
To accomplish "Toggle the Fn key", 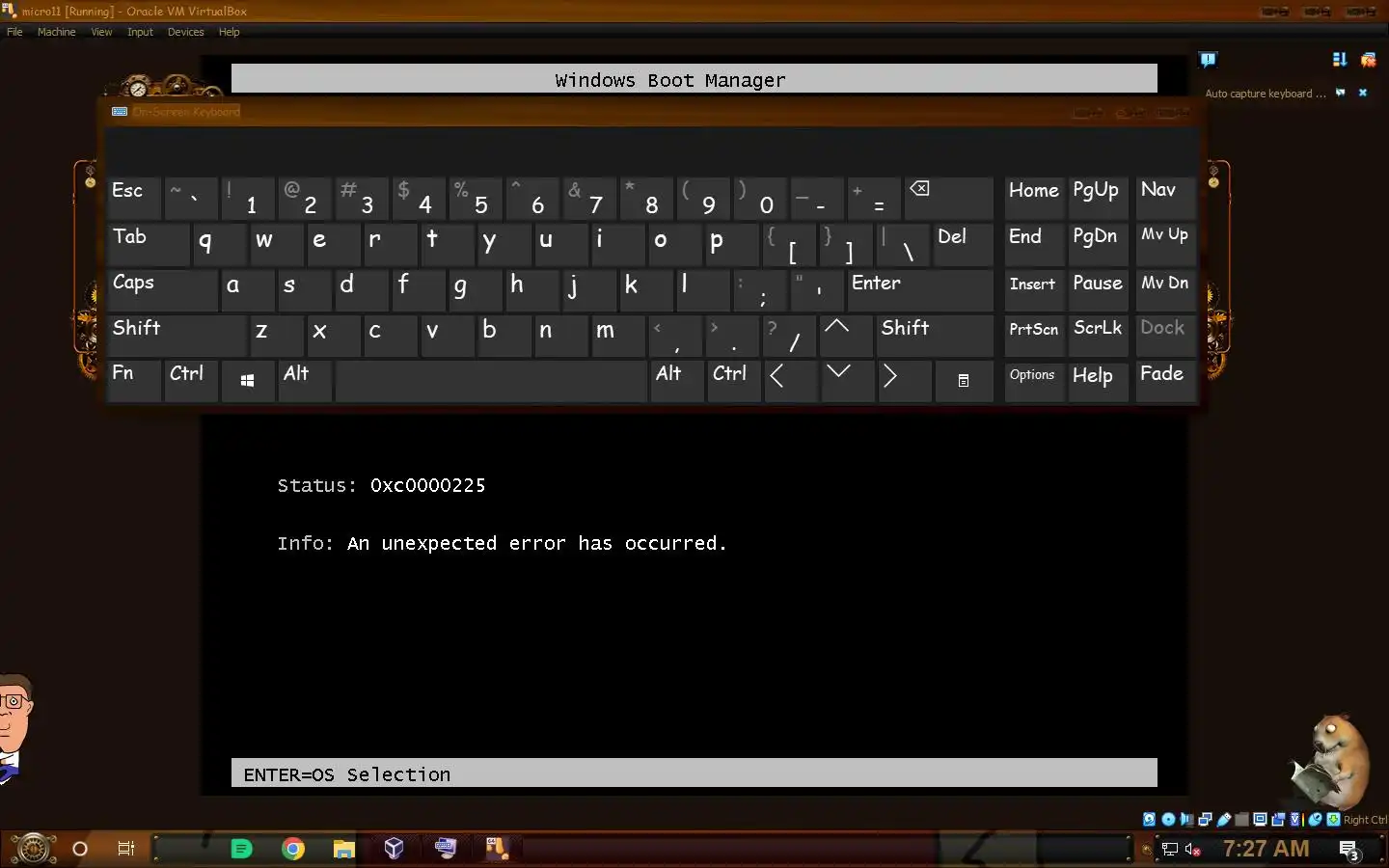I will [134, 381].
